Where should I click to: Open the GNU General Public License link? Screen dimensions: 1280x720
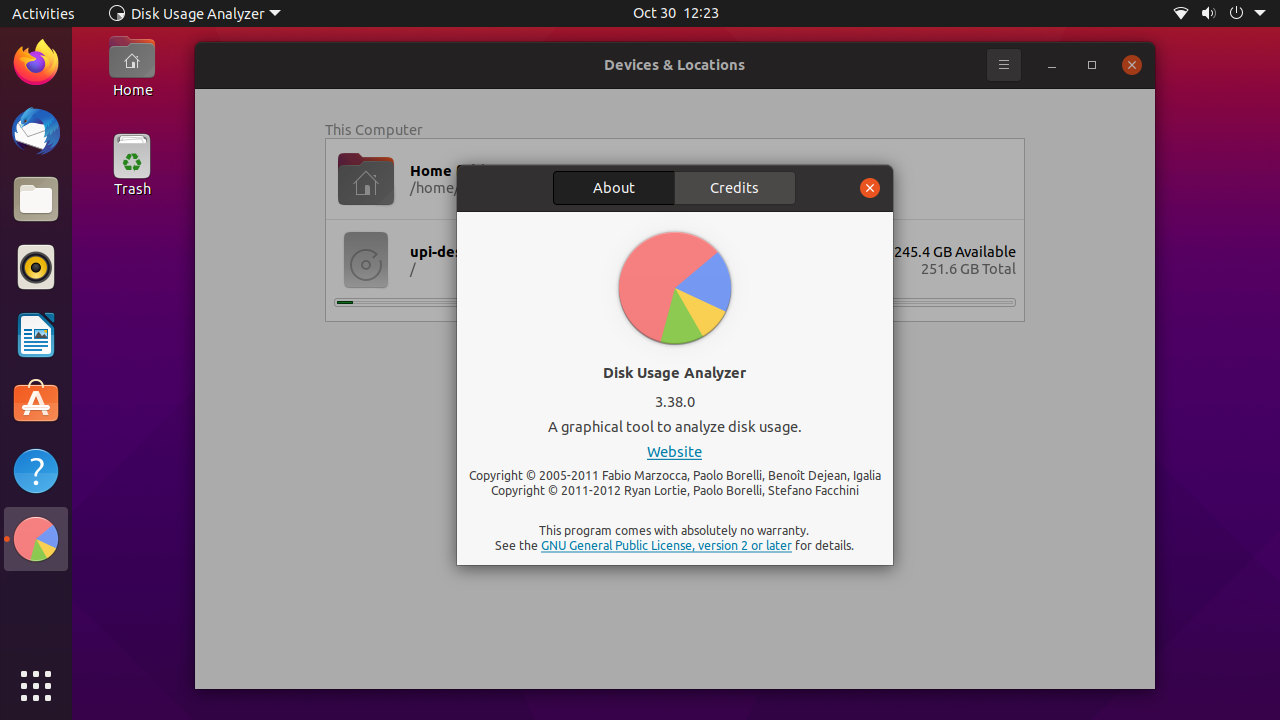tap(666, 545)
